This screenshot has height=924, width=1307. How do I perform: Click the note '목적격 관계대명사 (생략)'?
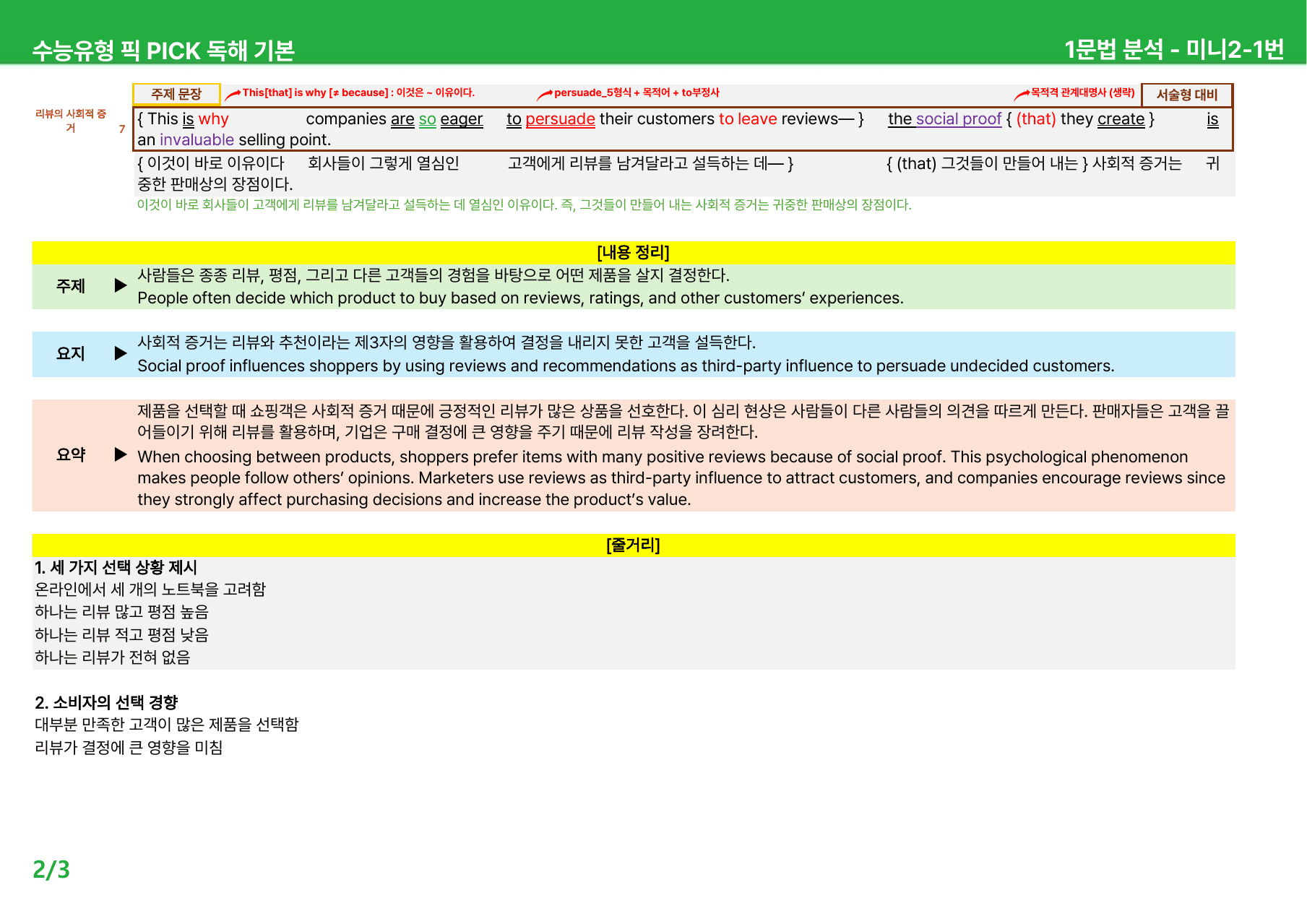[x=1082, y=92]
